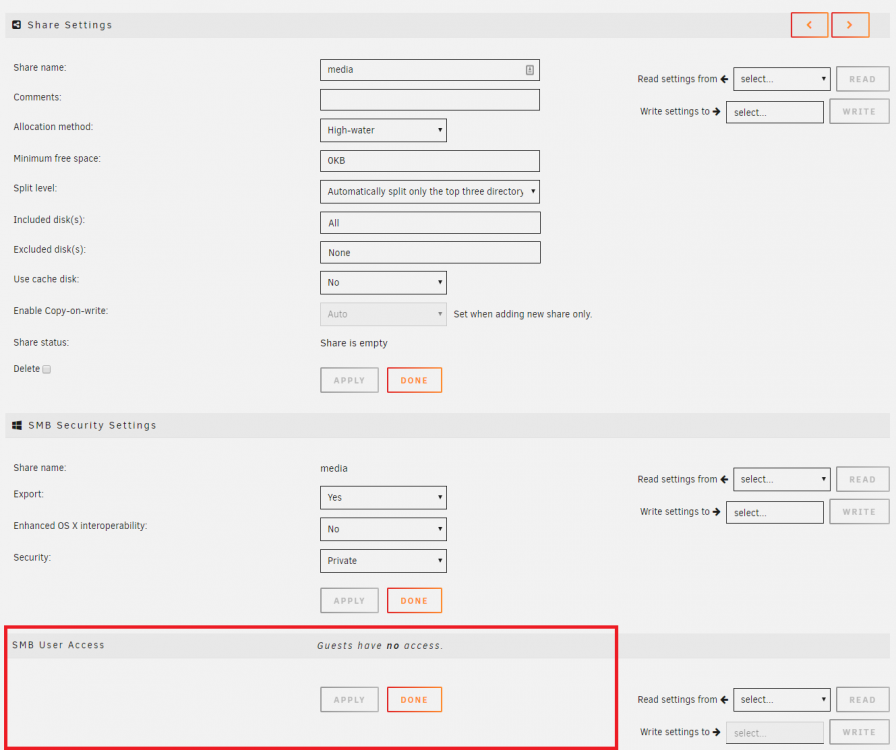Open SMB Security 'Write settings to' selector

coord(774,512)
